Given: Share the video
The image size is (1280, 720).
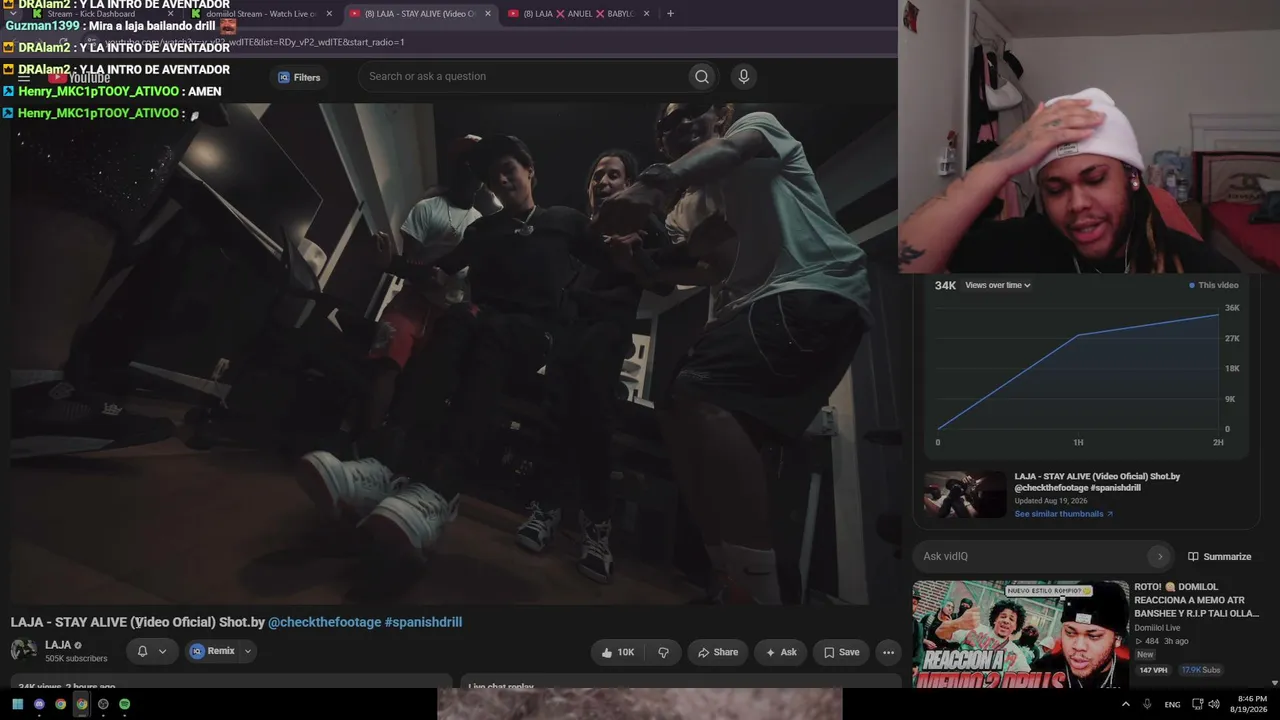Looking at the screenshot, I should (x=718, y=652).
